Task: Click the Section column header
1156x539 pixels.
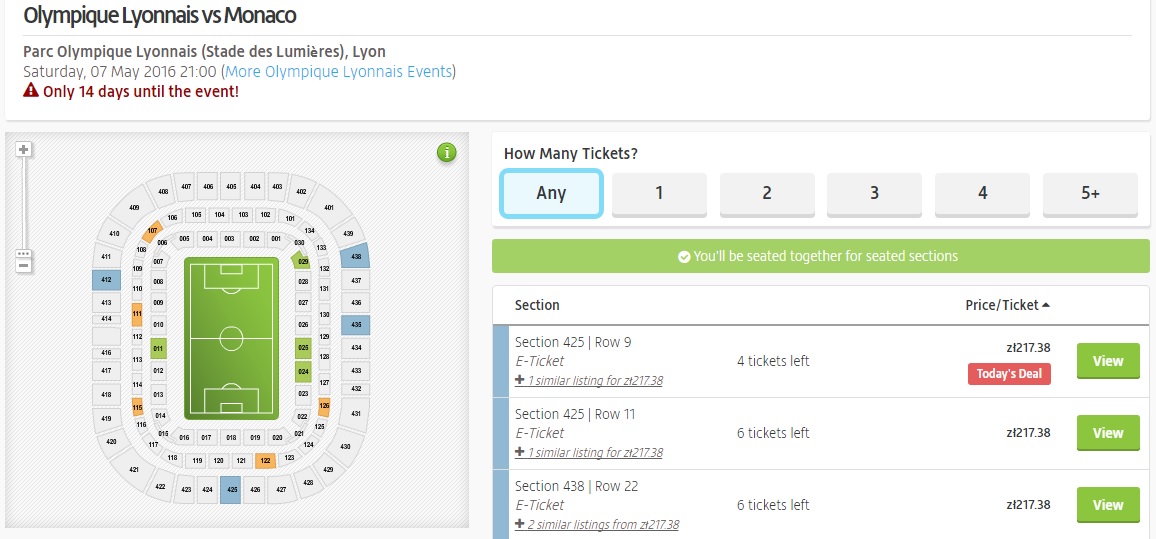Action: click(537, 305)
